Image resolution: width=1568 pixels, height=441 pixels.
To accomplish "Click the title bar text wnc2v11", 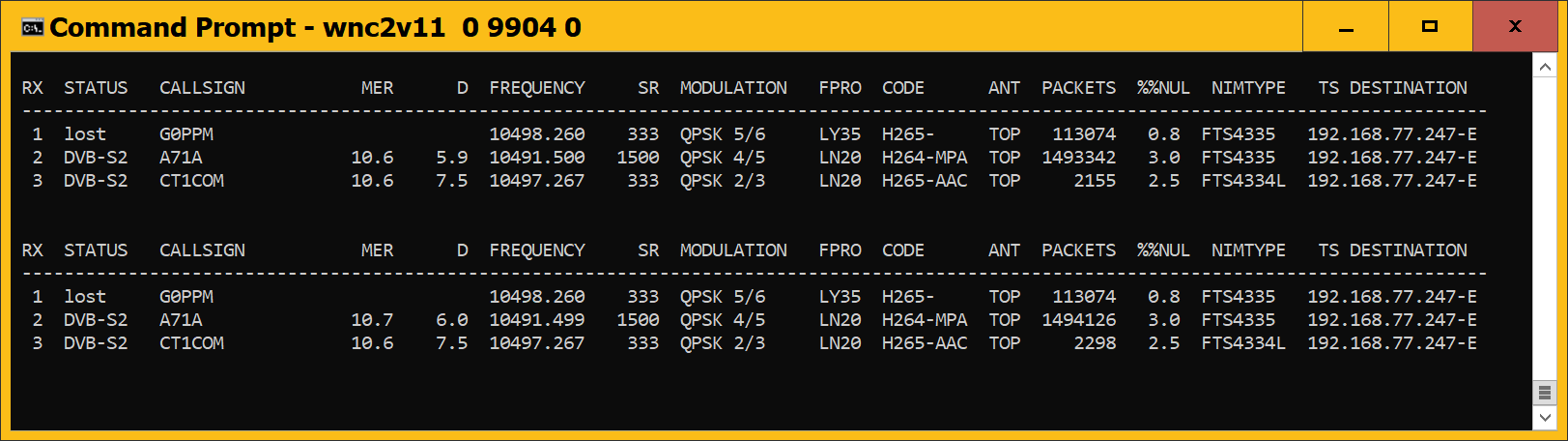I will 385,27.
